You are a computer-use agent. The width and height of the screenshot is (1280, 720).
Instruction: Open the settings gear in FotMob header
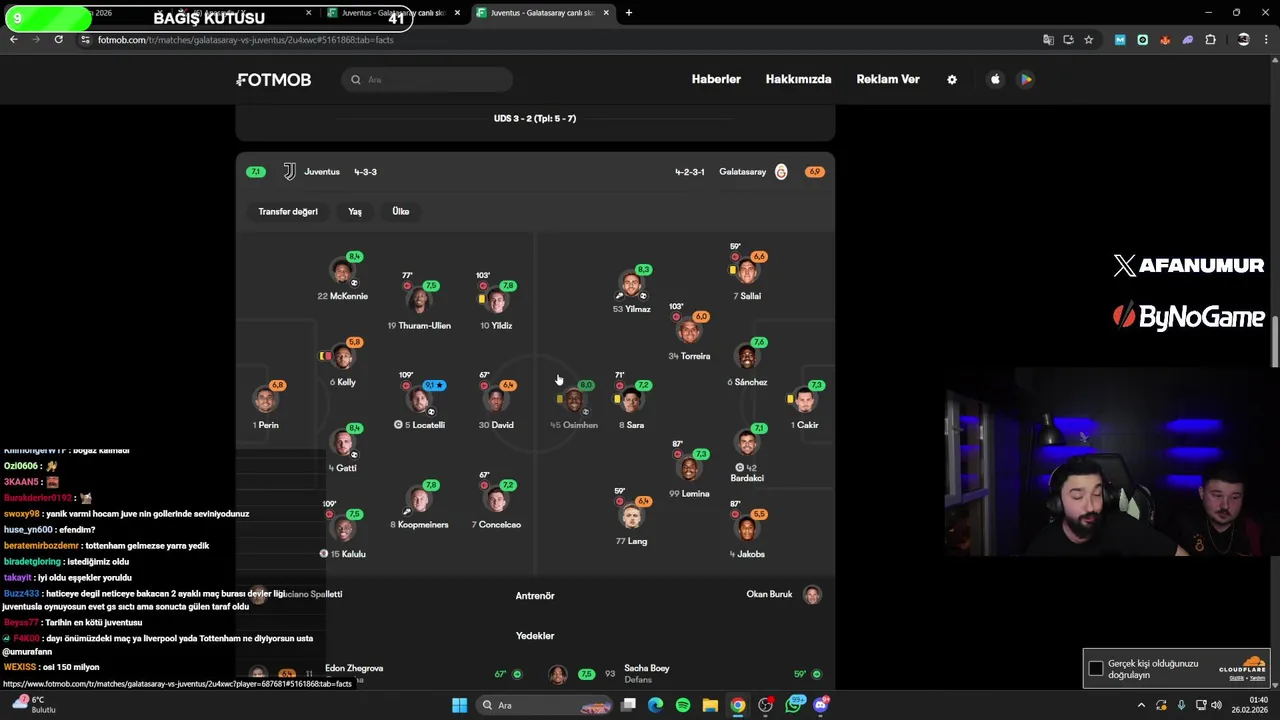coord(952,80)
